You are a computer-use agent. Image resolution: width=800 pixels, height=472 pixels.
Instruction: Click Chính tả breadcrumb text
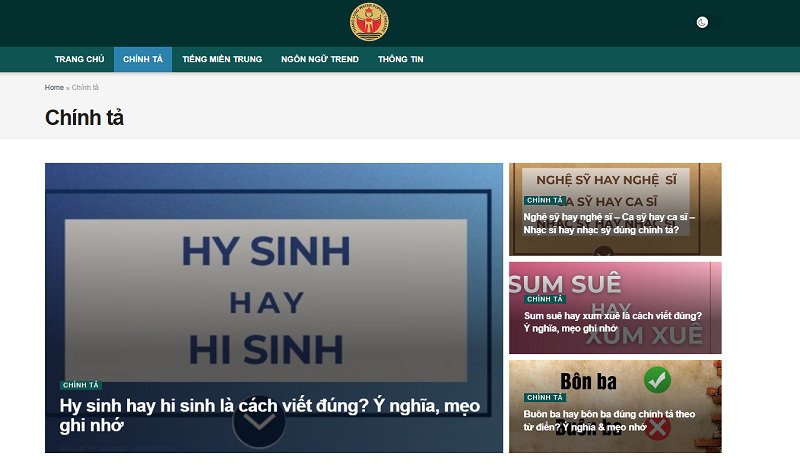(84, 88)
